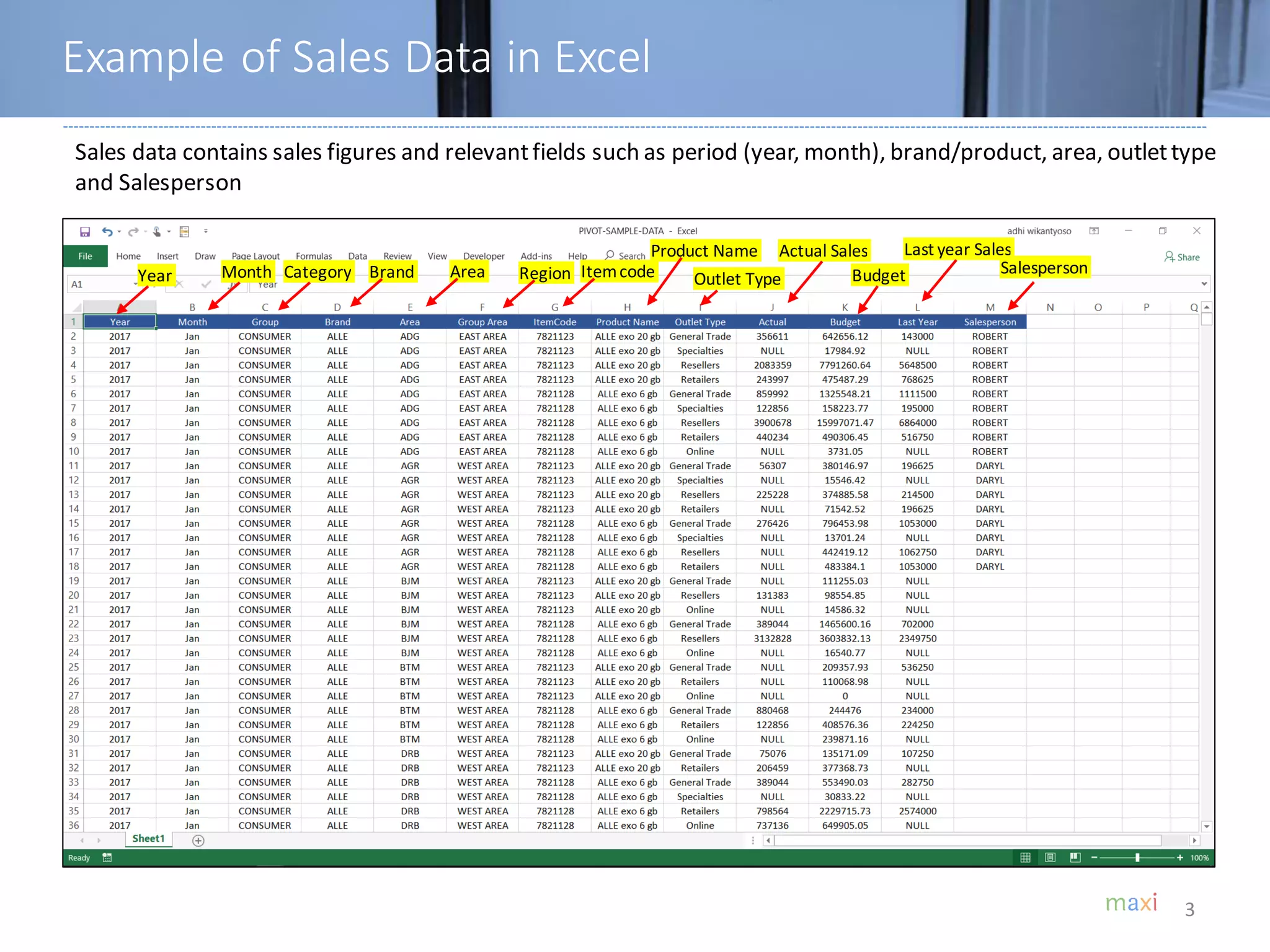Add a new sheet with the plus icon
Viewport: 1270px width, 952px height.
coord(198,840)
